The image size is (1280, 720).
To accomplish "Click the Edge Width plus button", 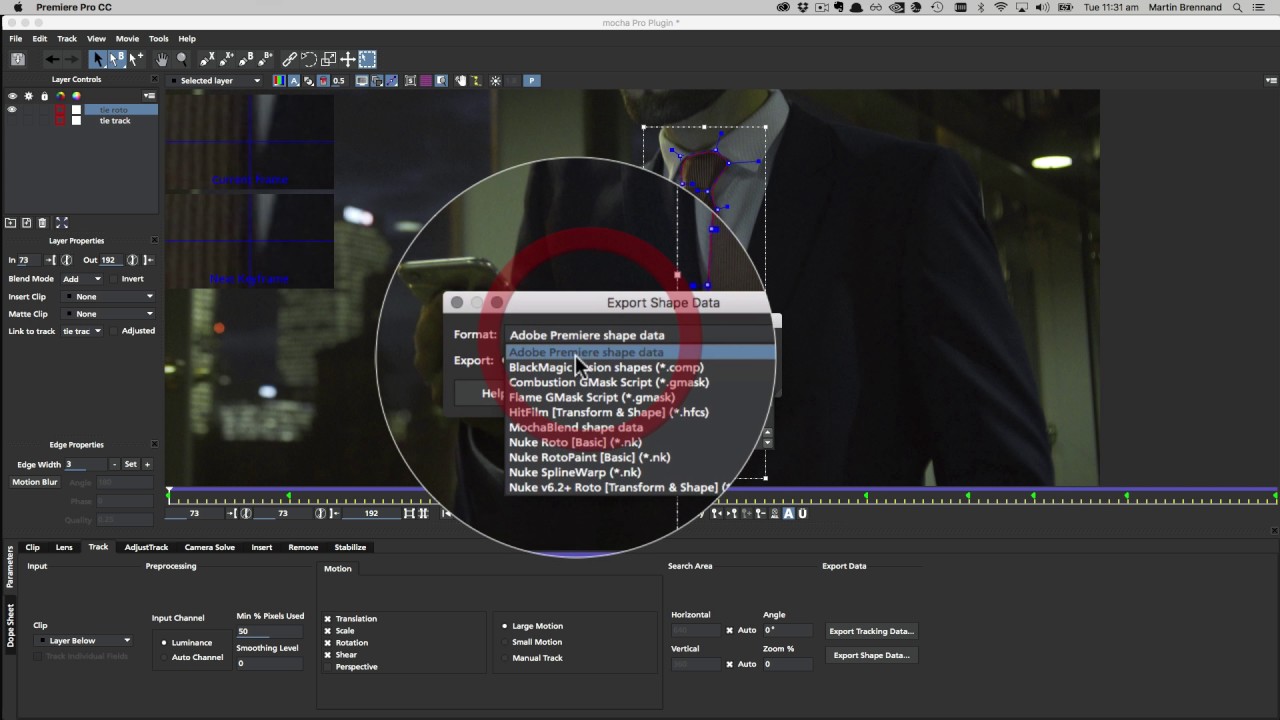I will point(147,464).
